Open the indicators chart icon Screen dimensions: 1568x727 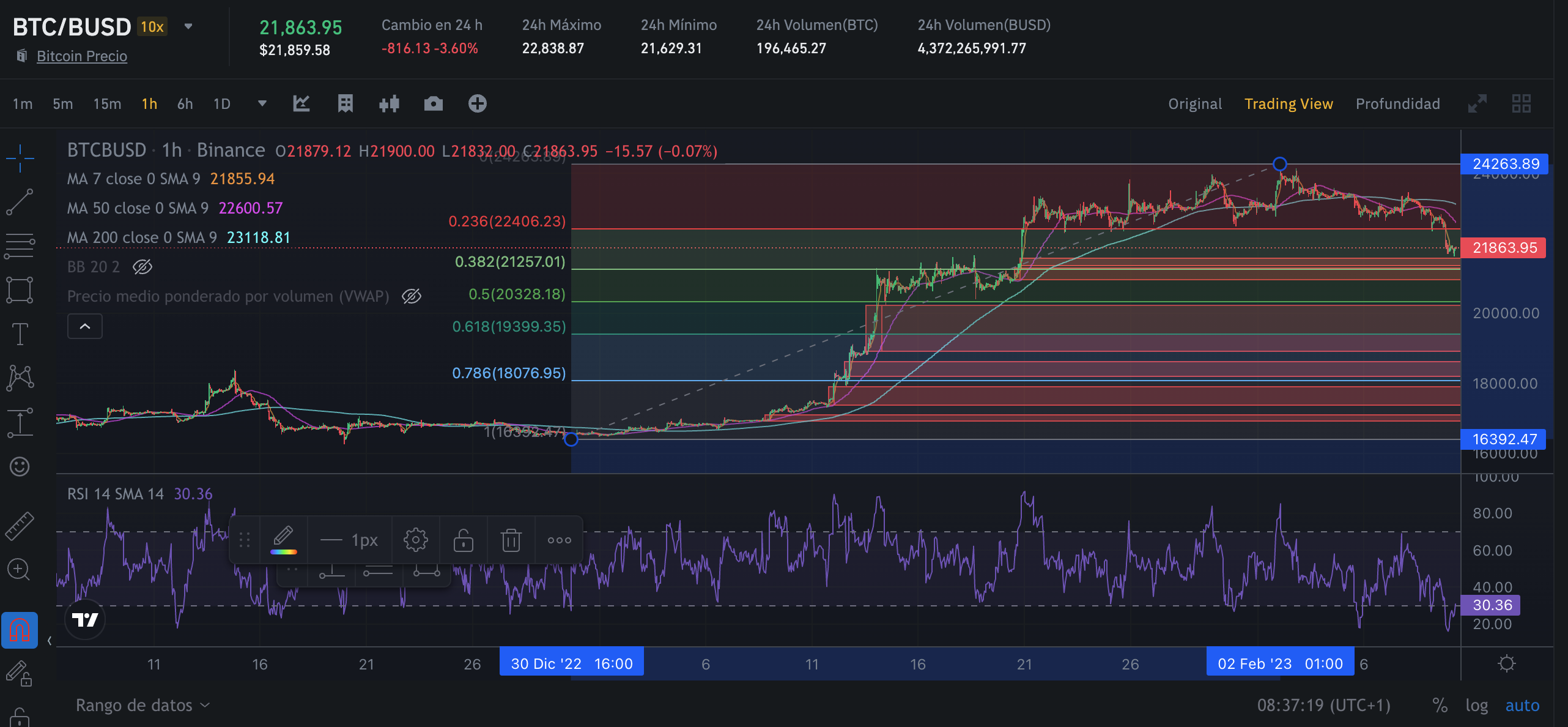[x=301, y=103]
